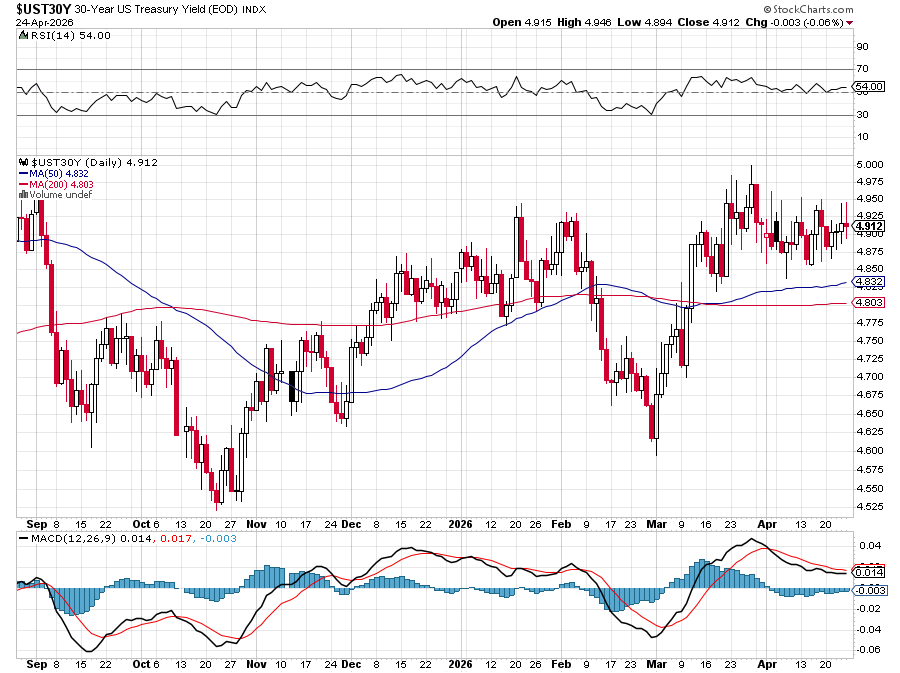
Task: Click the $UST30Y ticker symbol title
Action: point(36,8)
